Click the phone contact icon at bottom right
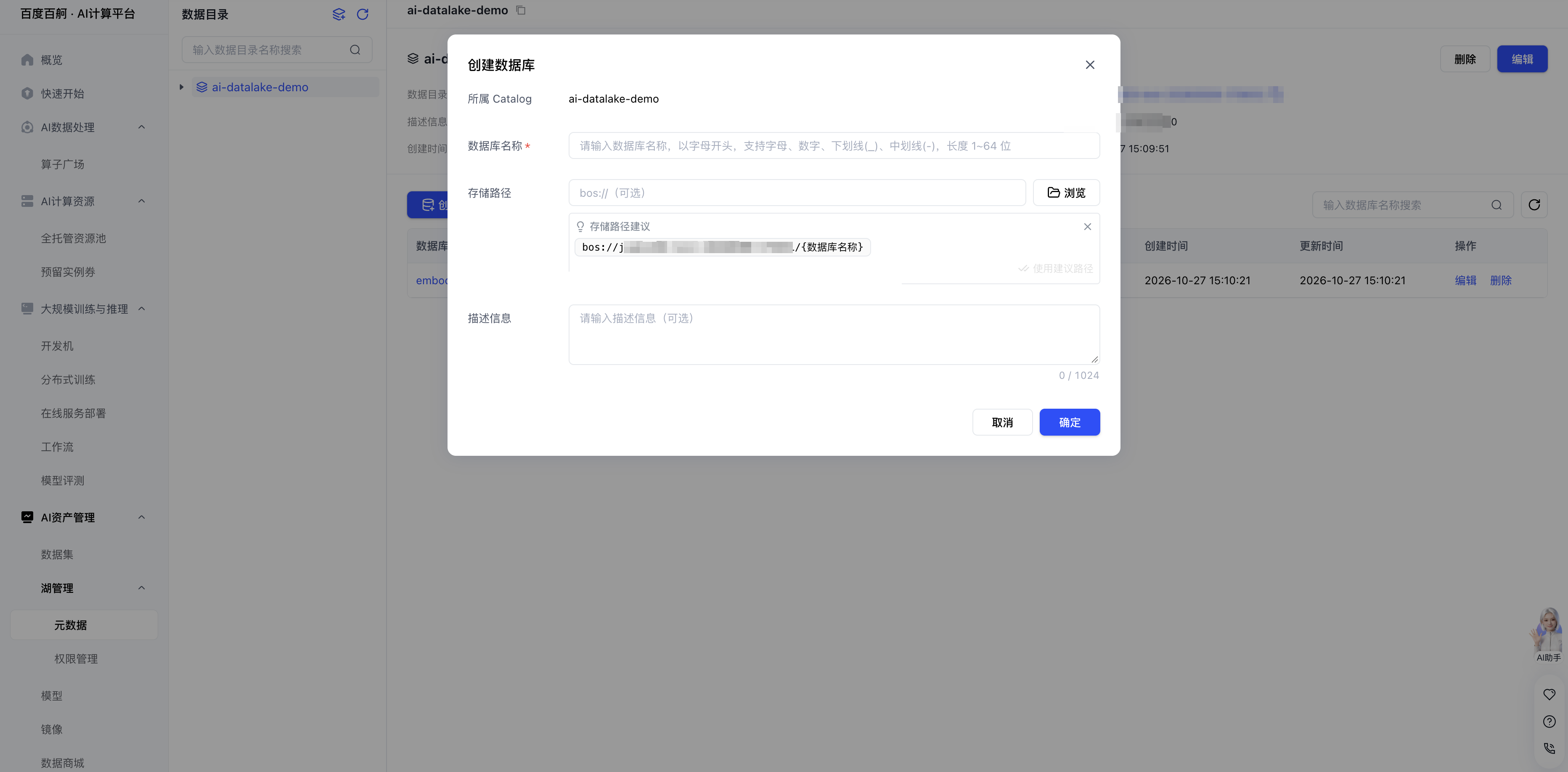The width and height of the screenshot is (1568, 772). click(x=1549, y=748)
